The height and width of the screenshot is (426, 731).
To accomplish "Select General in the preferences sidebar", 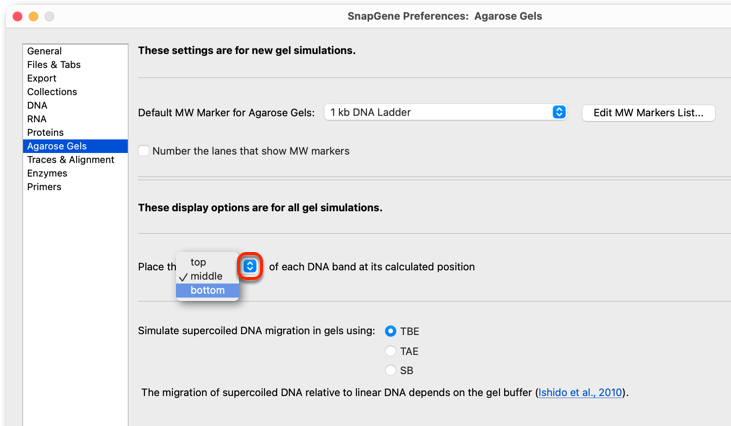I will pyautogui.click(x=75, y=51).
